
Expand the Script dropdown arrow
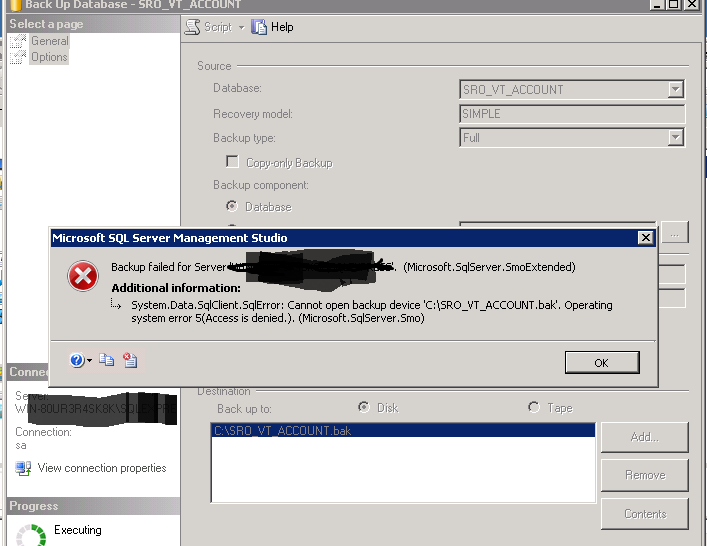coord(242,28)
